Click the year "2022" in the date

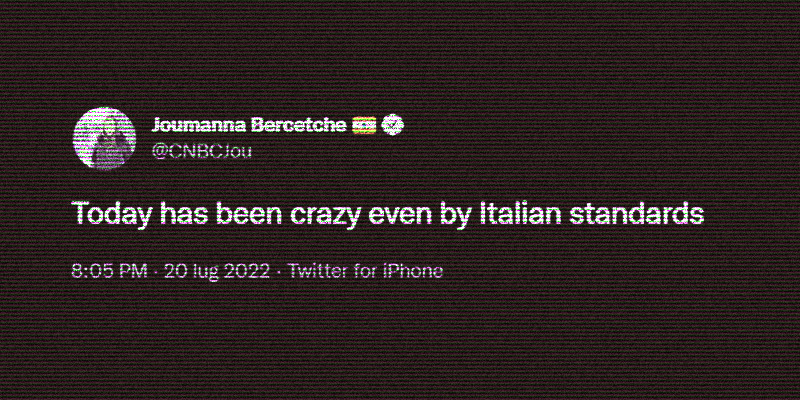(249, 271)
